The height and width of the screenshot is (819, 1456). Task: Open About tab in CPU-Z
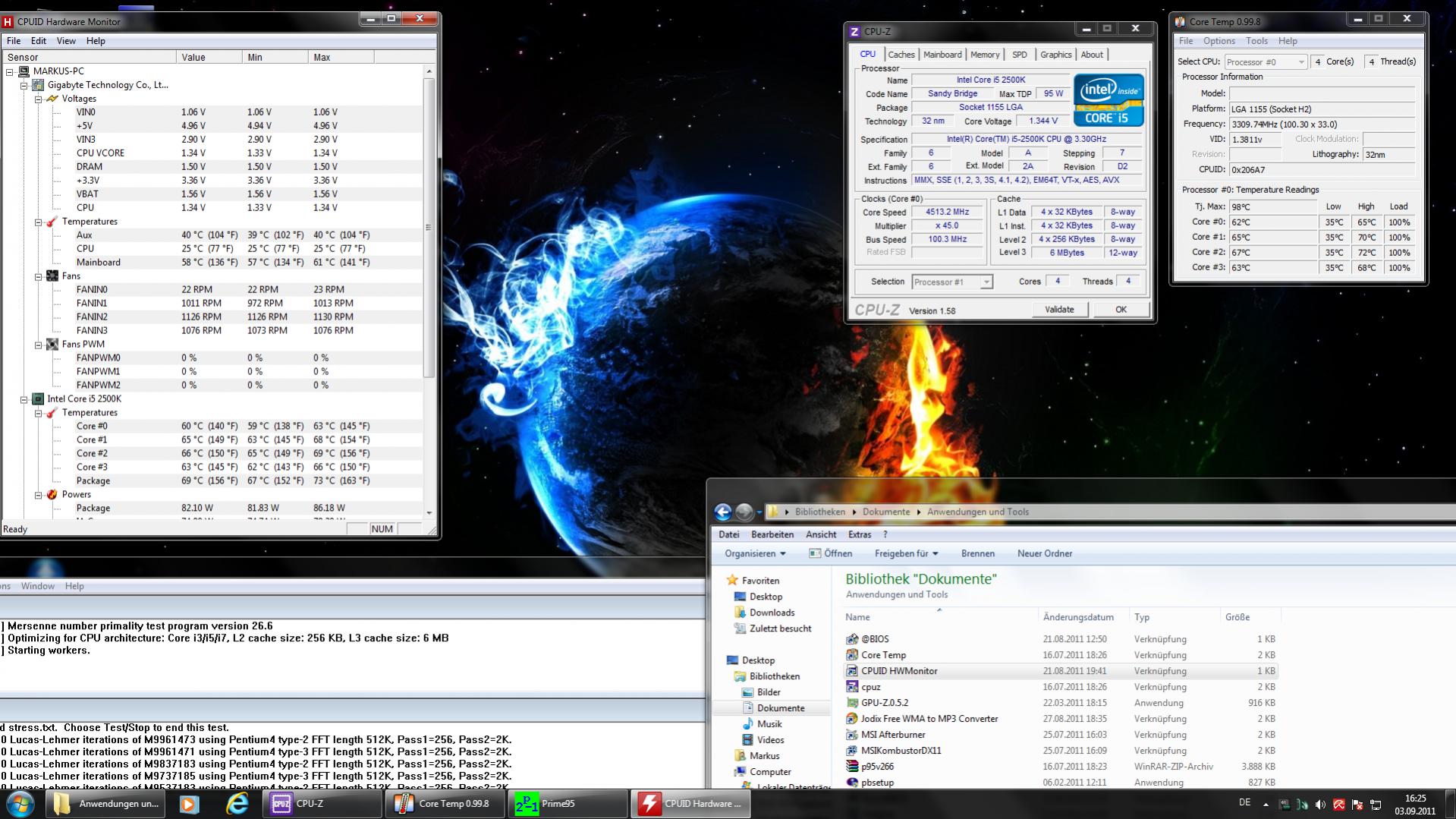point(1092,55)
